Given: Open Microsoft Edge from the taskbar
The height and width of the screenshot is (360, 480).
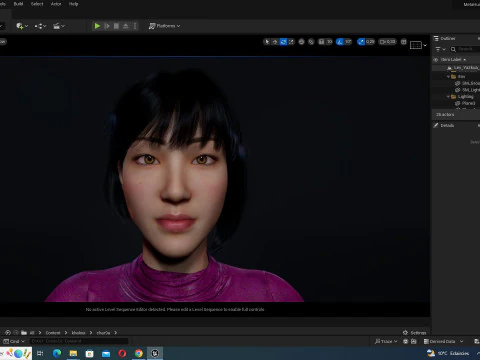Looking at the screenshot, I should [57, 353].
